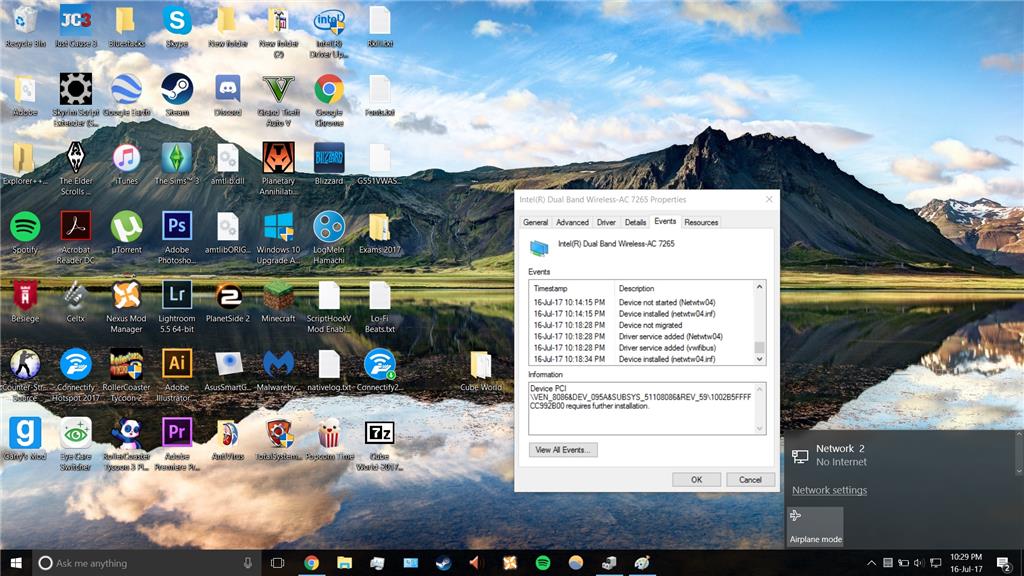Select the PlanetSide 2 desktop icon
The height and width of the screenshot is (576, 1024).
point(228,302)
